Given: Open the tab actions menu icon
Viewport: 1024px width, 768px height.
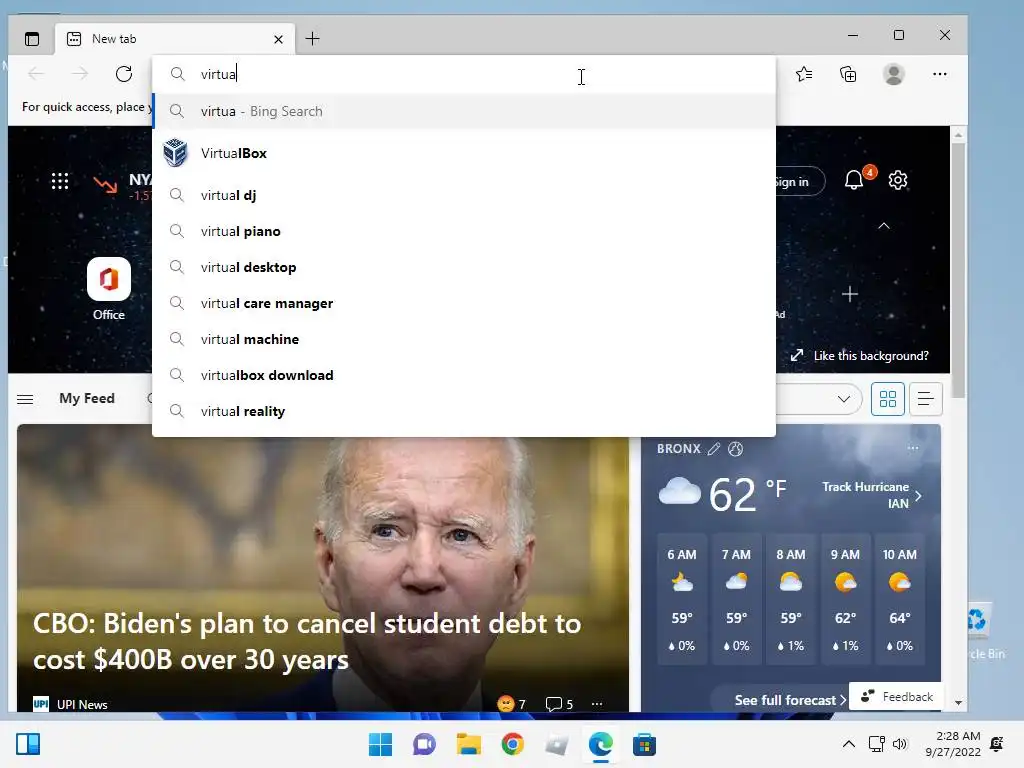Looking at the screenshot, I should (31, 39).
